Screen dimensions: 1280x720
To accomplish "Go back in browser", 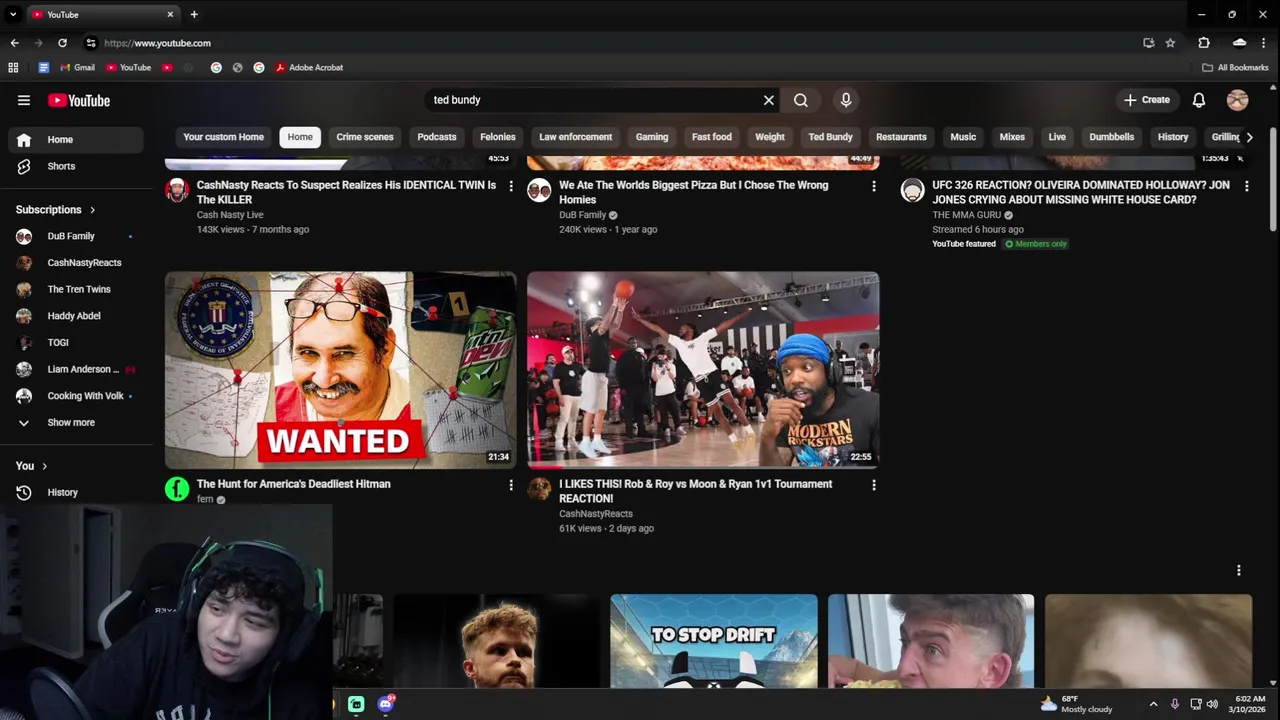I will click(x=14, y=43).
